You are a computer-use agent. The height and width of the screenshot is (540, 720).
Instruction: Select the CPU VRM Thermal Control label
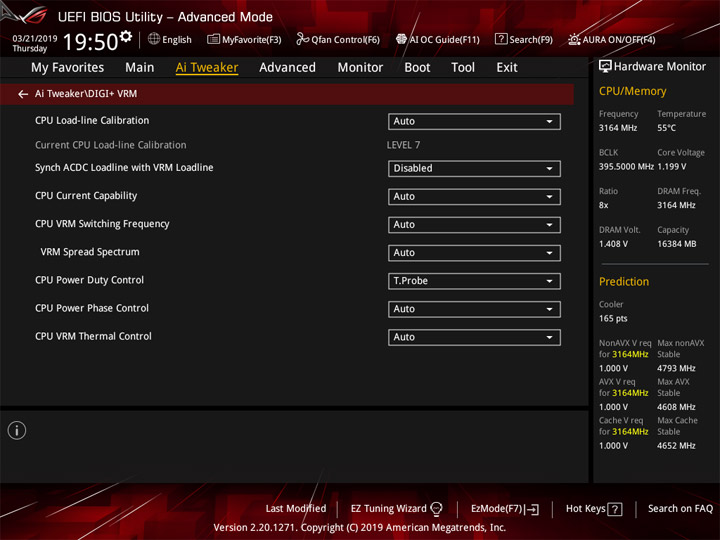[93, 336]
